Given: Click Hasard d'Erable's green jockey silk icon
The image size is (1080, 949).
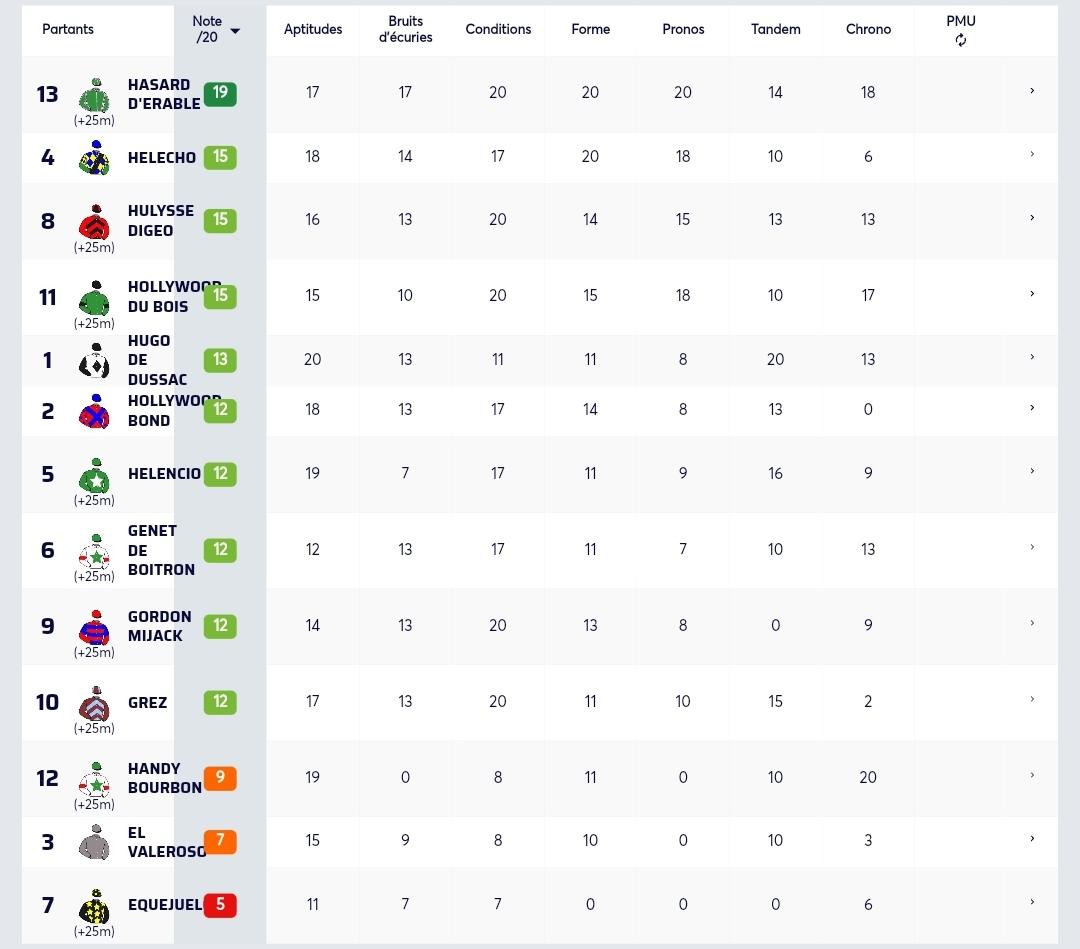Looking at the screenshot, I should [95, 95].
